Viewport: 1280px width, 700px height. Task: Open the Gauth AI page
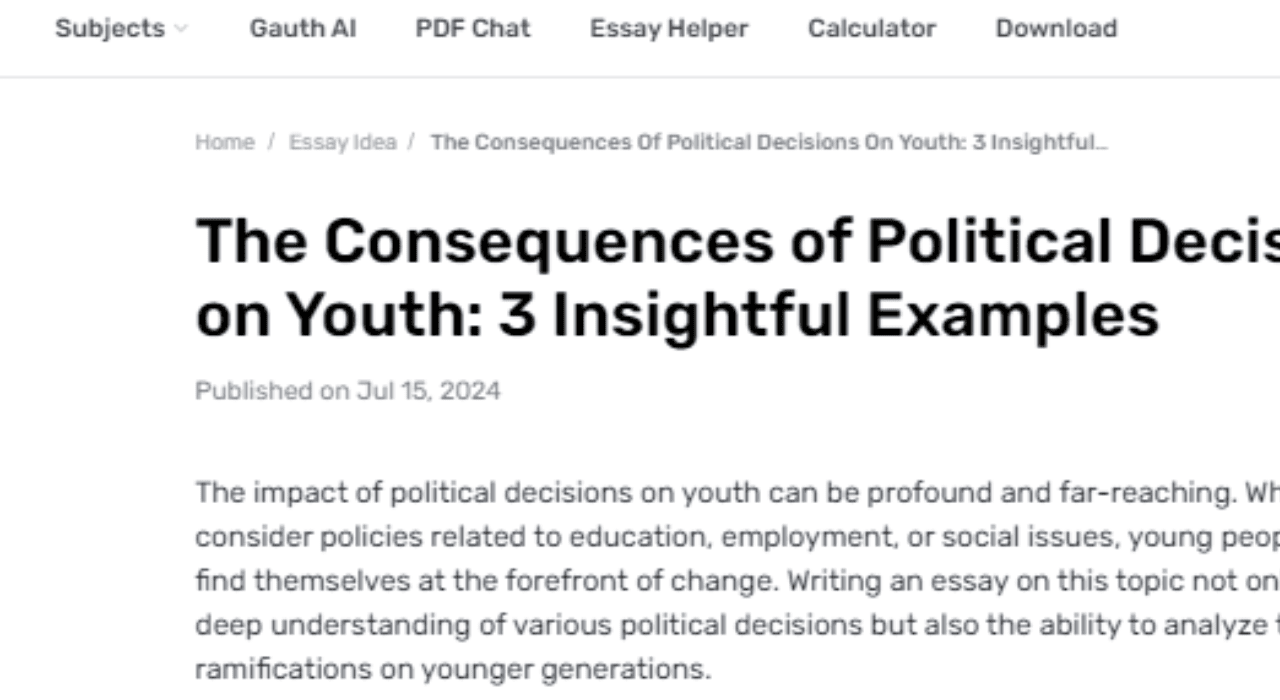(302, 28)
